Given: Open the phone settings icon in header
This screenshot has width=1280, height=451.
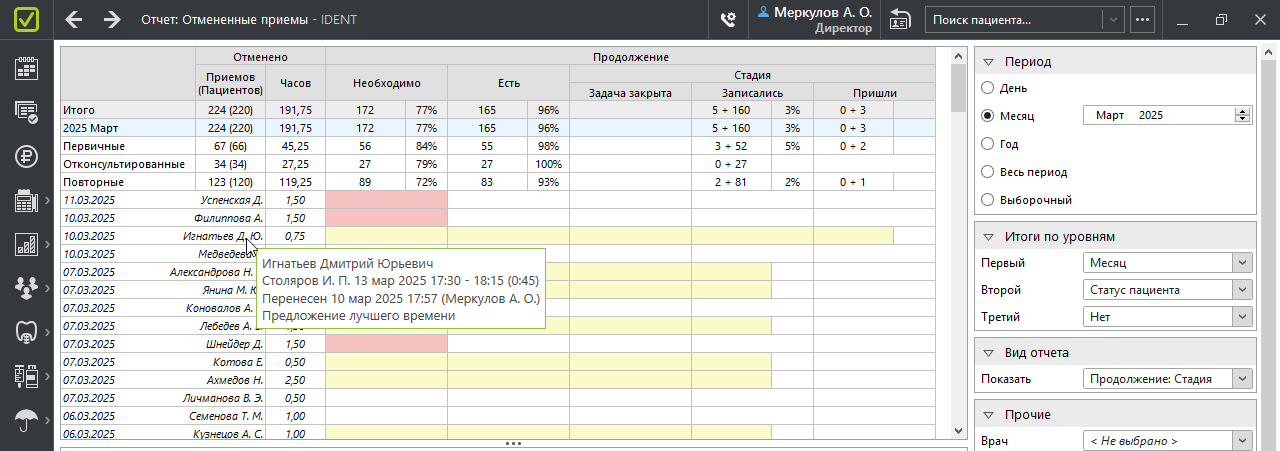Looking at the screenshot, I should [729, 19].
